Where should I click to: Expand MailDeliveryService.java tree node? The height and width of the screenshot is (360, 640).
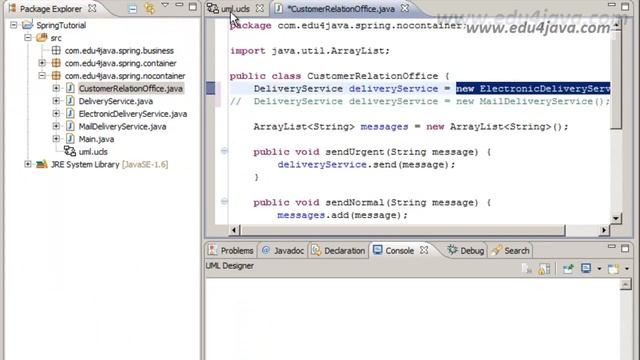[x=56, y=127]
